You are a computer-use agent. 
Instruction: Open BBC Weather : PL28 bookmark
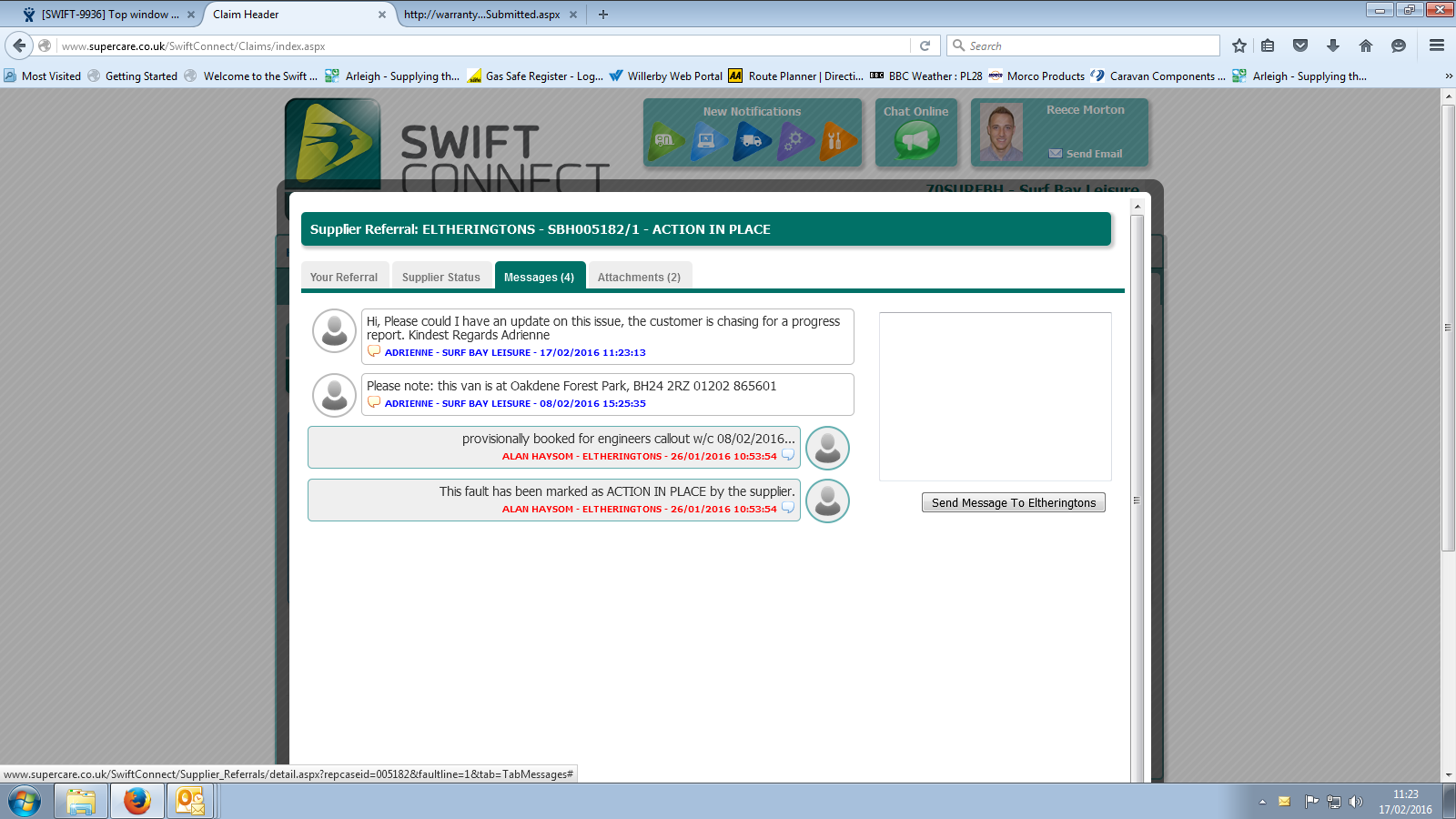coord(926,76)
